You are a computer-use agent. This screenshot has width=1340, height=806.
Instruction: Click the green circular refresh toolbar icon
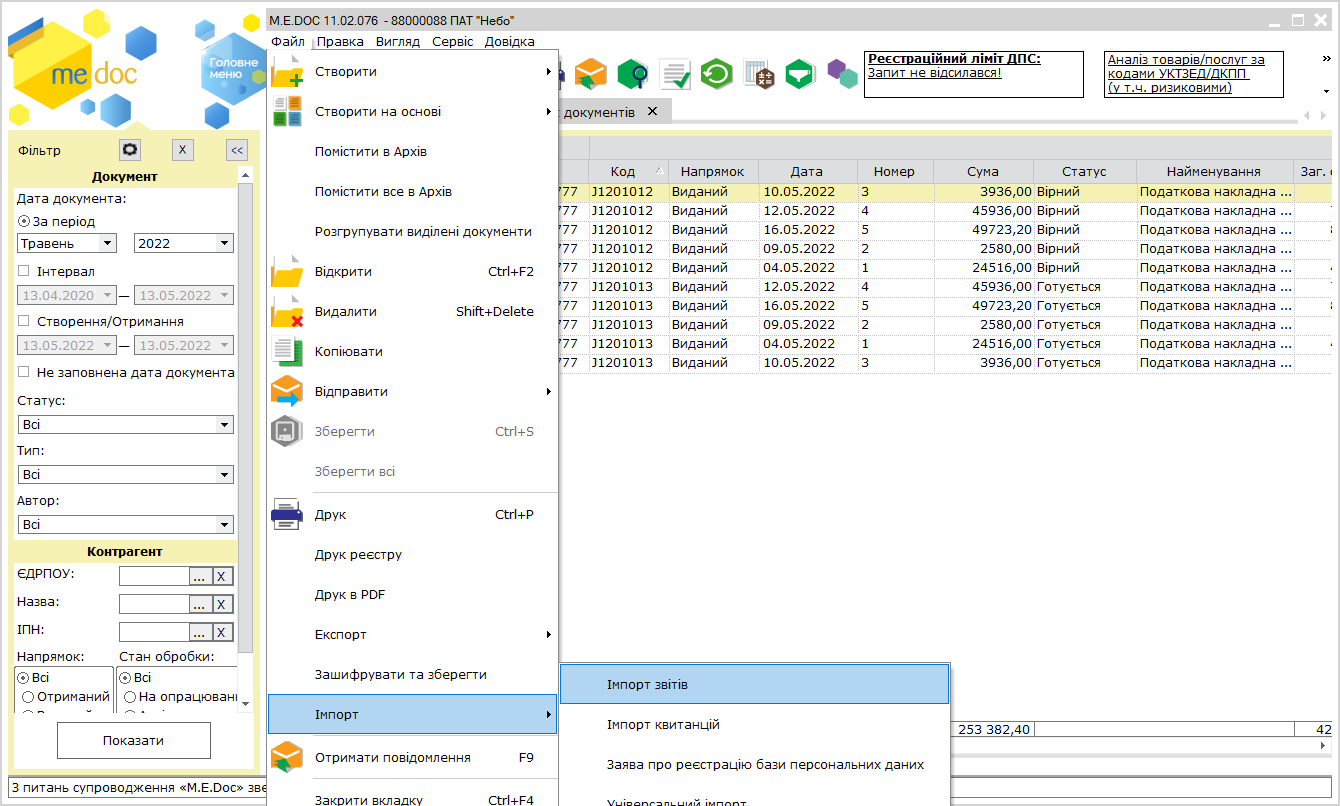716,74
